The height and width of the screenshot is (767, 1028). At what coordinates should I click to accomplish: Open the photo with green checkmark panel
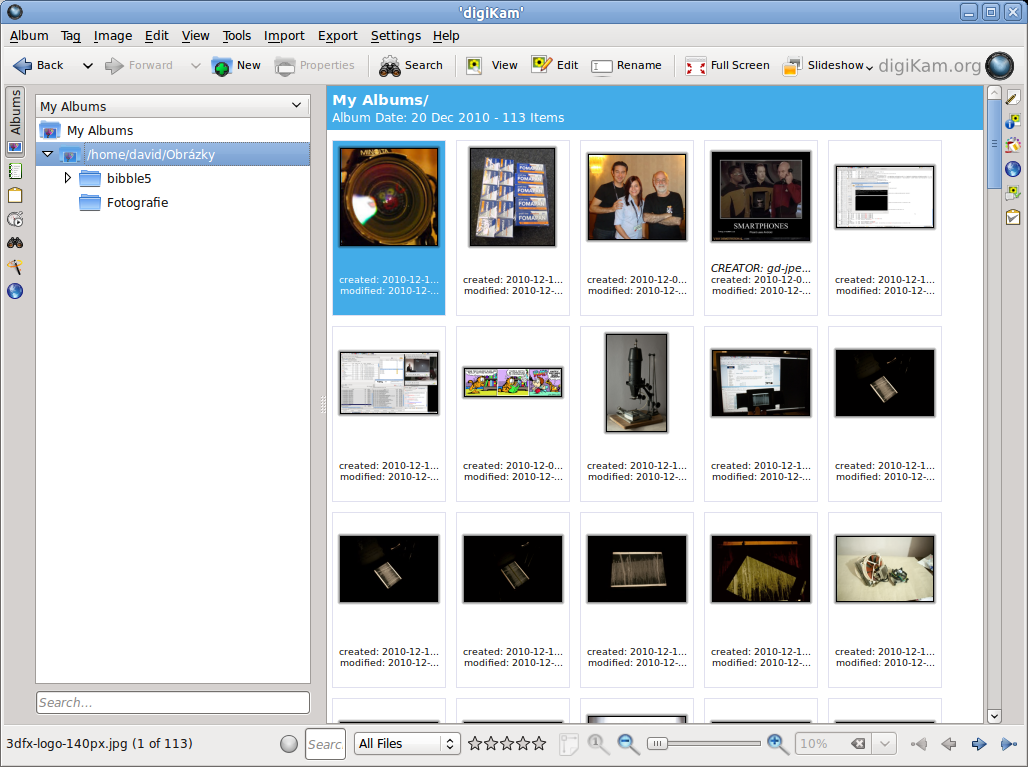(1013, 193)
